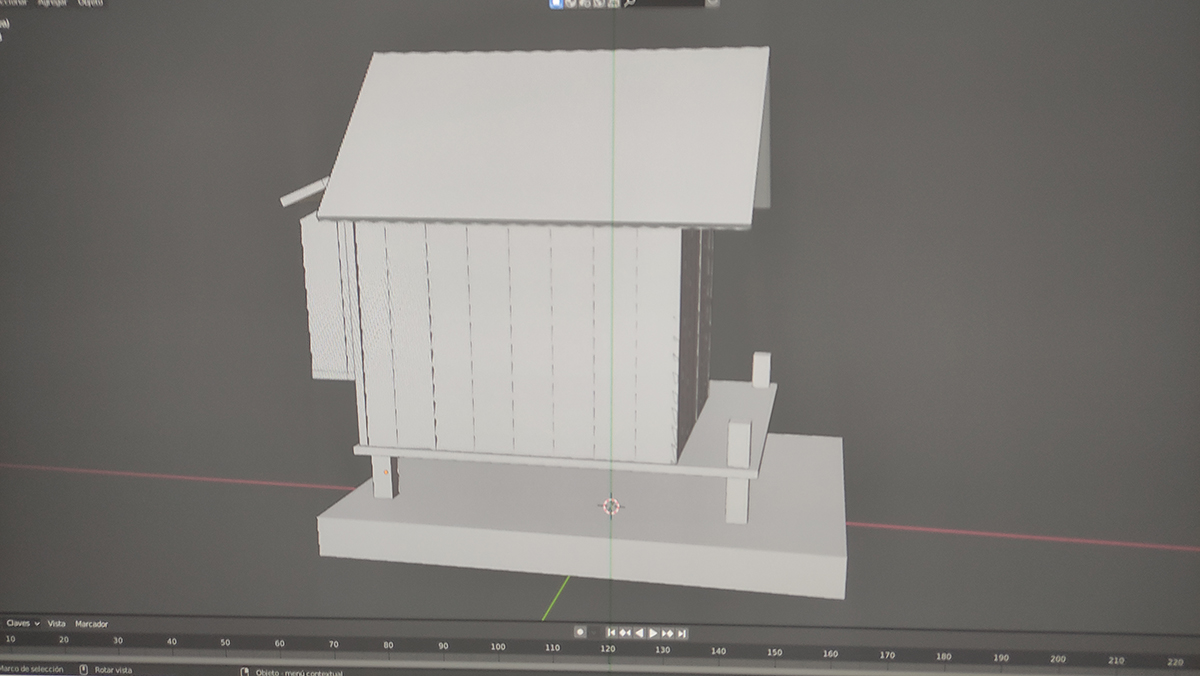Image resolution: width=1200 pixels, height=676 pixels.
Task: Open the Objeto menu in the viewport header
Action: coord(90,3)
